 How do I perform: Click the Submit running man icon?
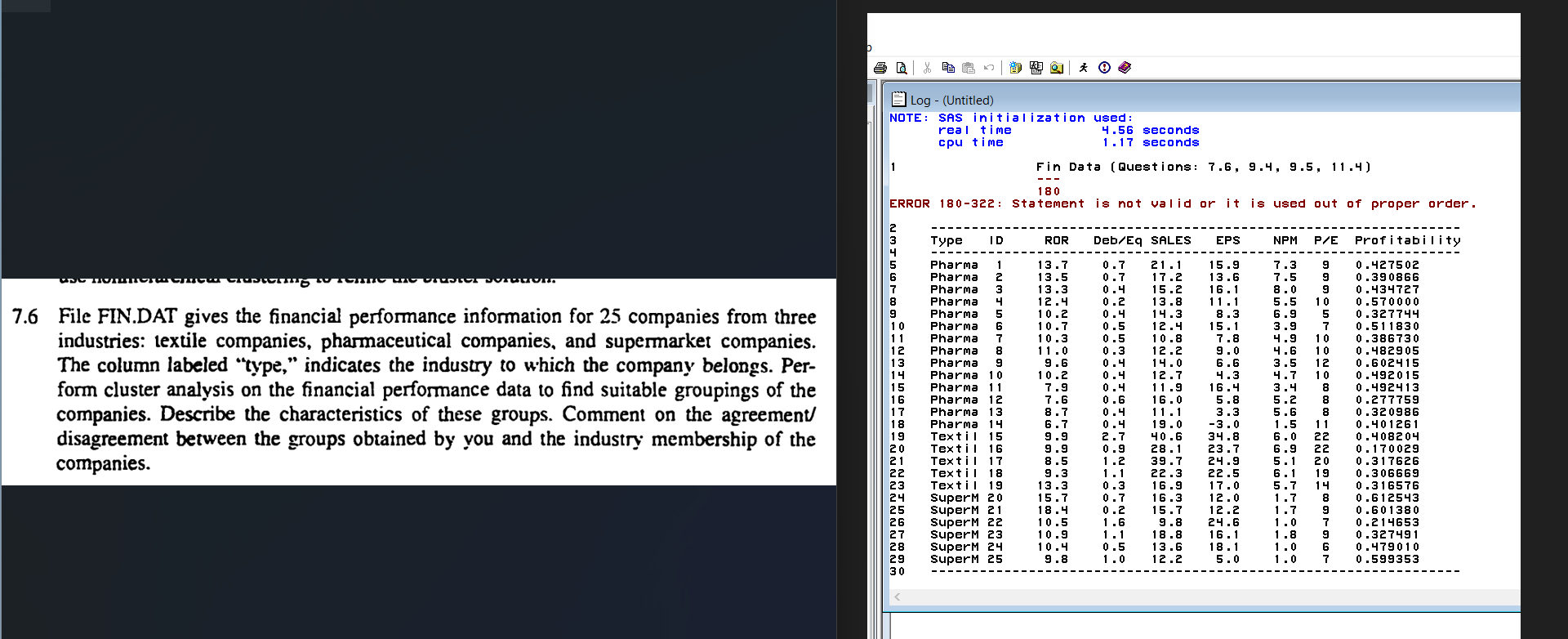click(1084, 68)
